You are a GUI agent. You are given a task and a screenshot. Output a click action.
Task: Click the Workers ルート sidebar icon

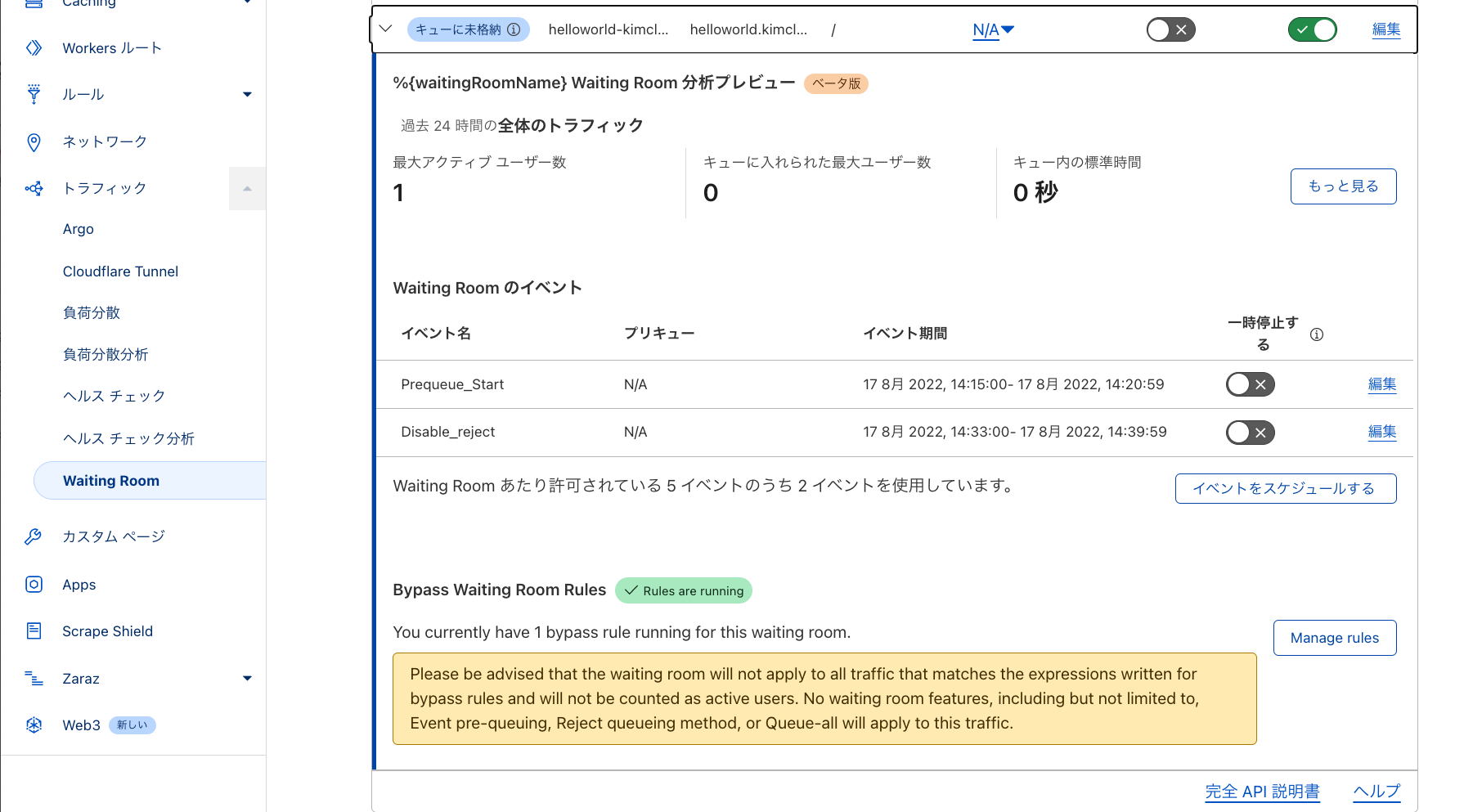click(x=34, y=48)
